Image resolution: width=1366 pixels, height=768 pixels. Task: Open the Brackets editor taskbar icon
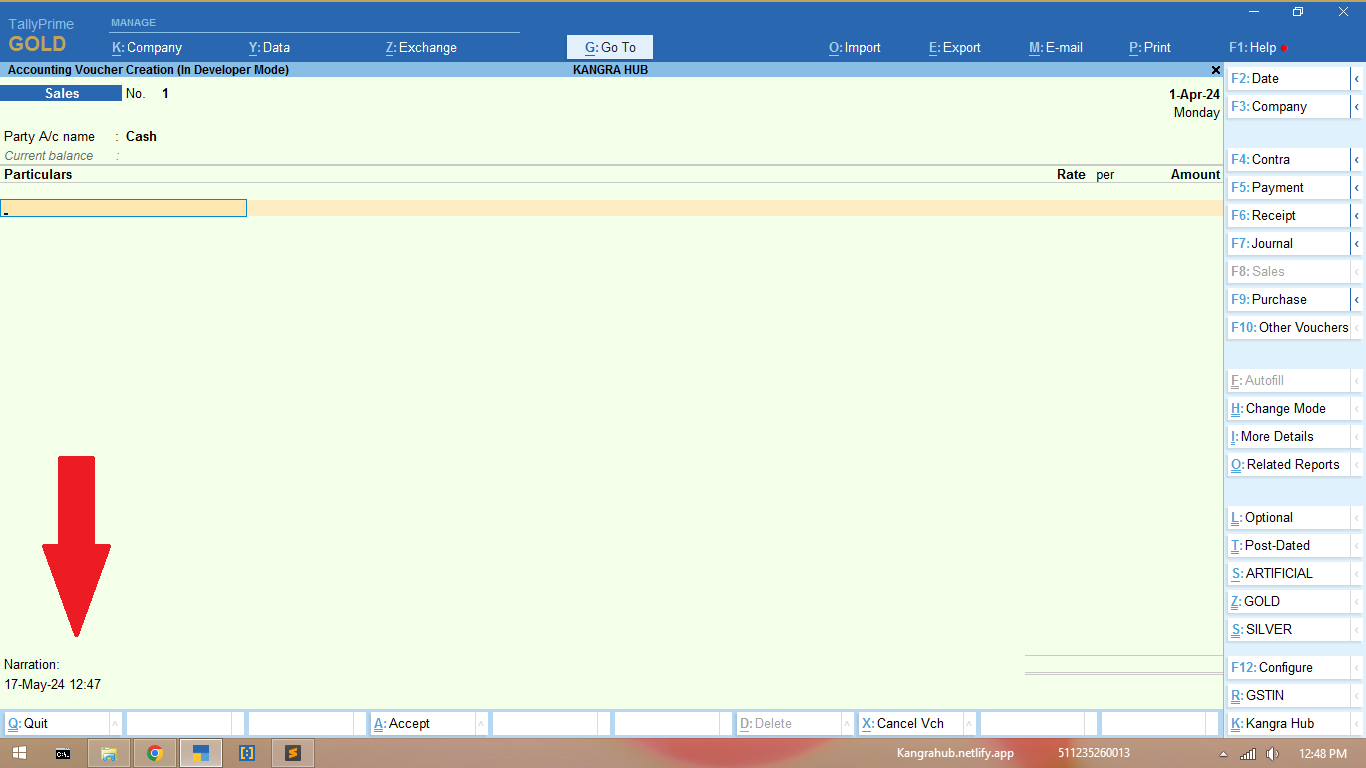247,753
